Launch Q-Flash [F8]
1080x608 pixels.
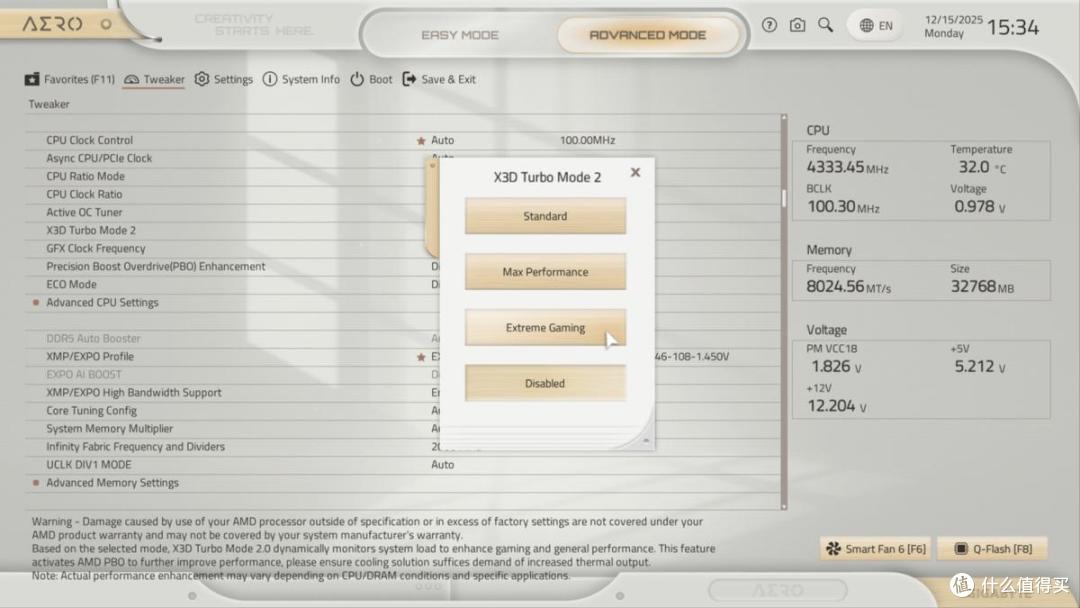pos(993,549)
